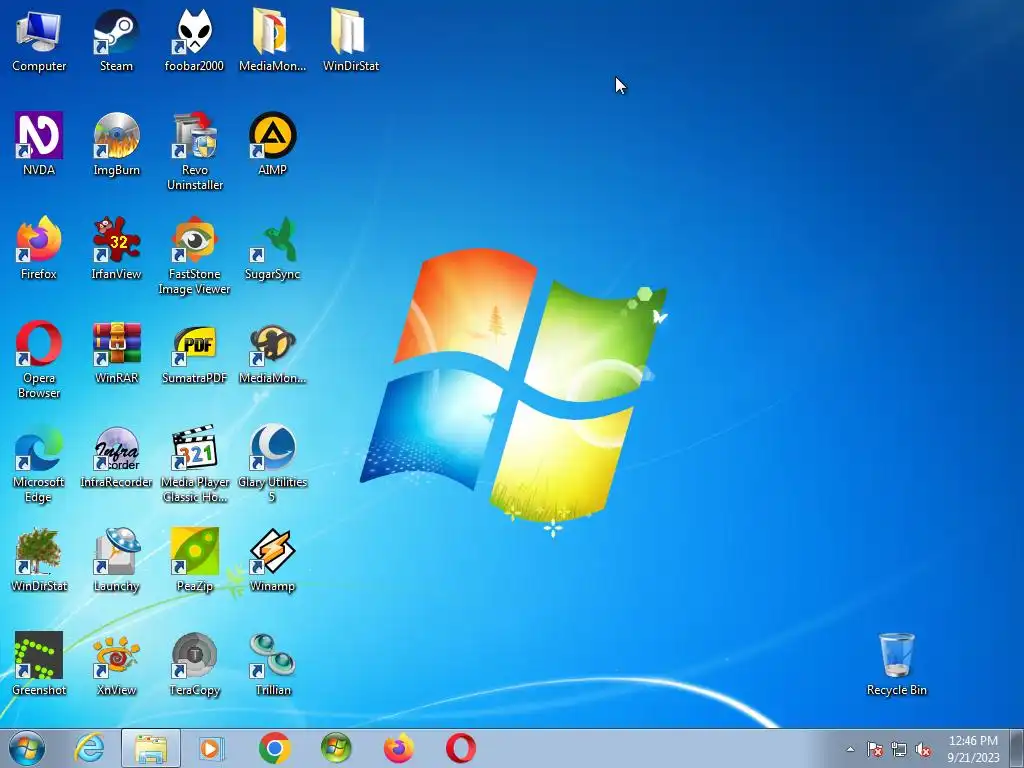Open Action Center flag in tray

pyautogui.click(x=874, y=749)
